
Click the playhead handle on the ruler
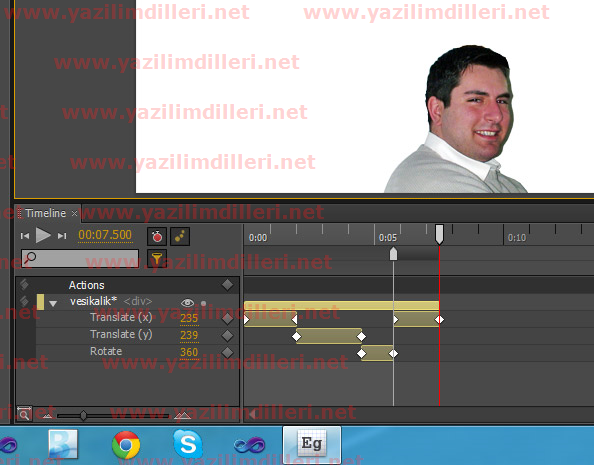click(x=439, y=234)
